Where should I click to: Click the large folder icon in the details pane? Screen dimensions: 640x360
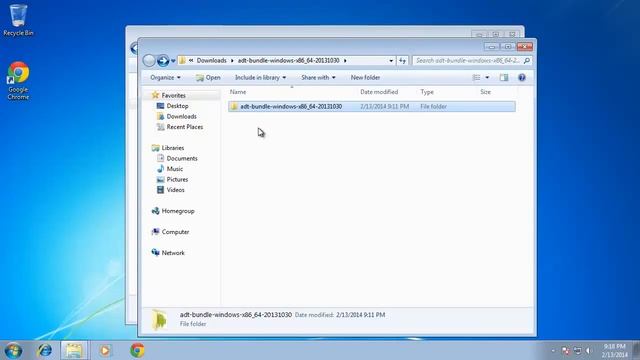coord(160,319)
